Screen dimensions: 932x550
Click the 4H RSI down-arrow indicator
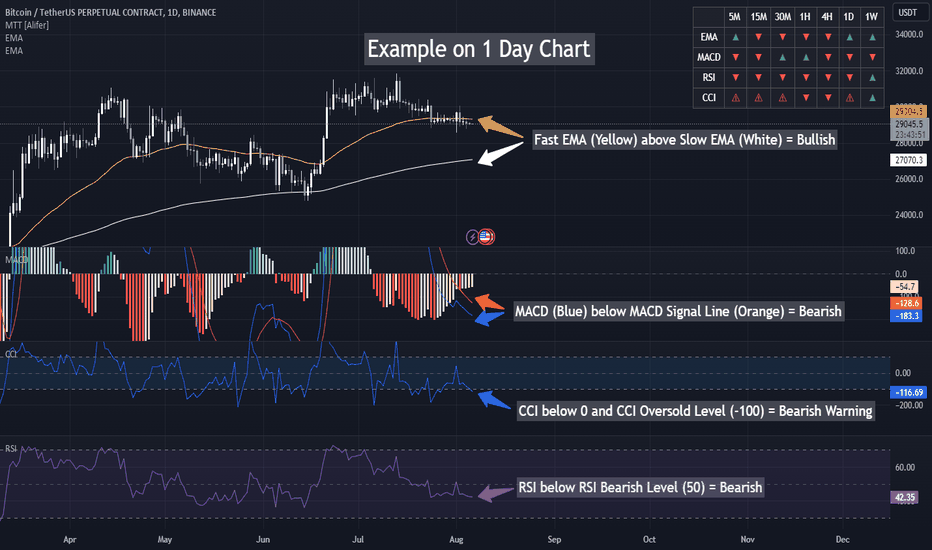point(827,77)
